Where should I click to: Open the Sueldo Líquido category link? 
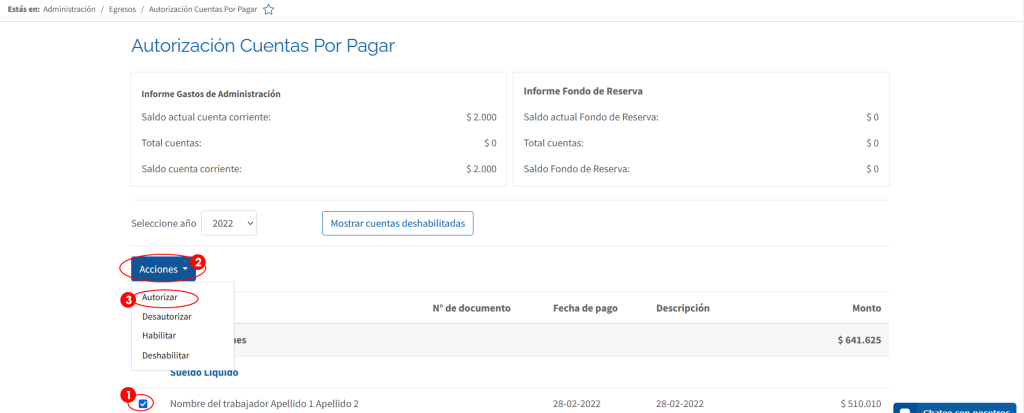point(204,372)
